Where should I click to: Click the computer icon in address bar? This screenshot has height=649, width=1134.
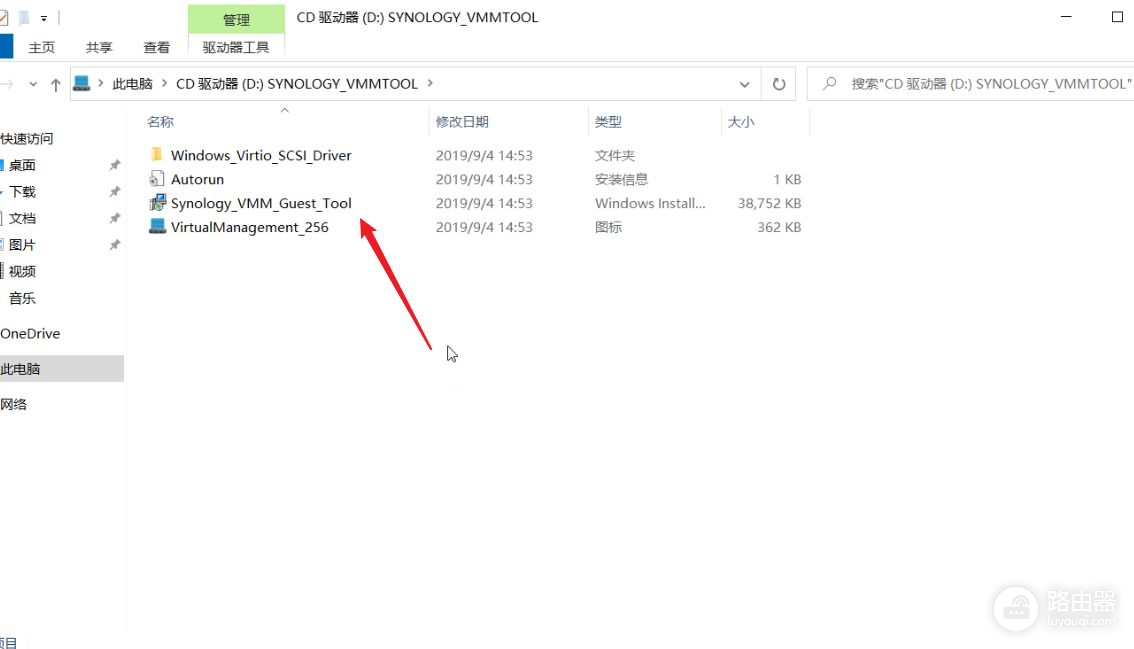[82, 83]
